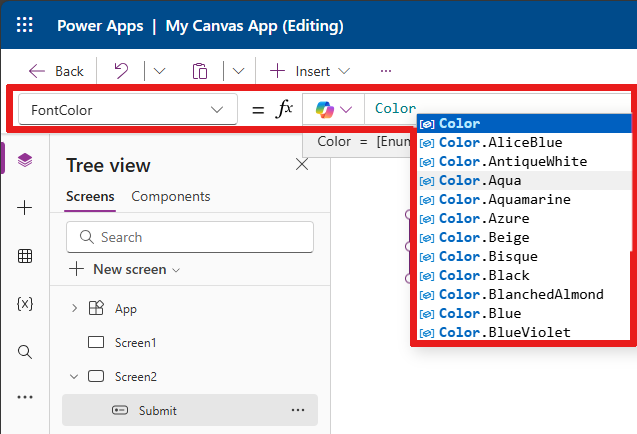Expand the Undo dropdown arrow

(160, 71)
